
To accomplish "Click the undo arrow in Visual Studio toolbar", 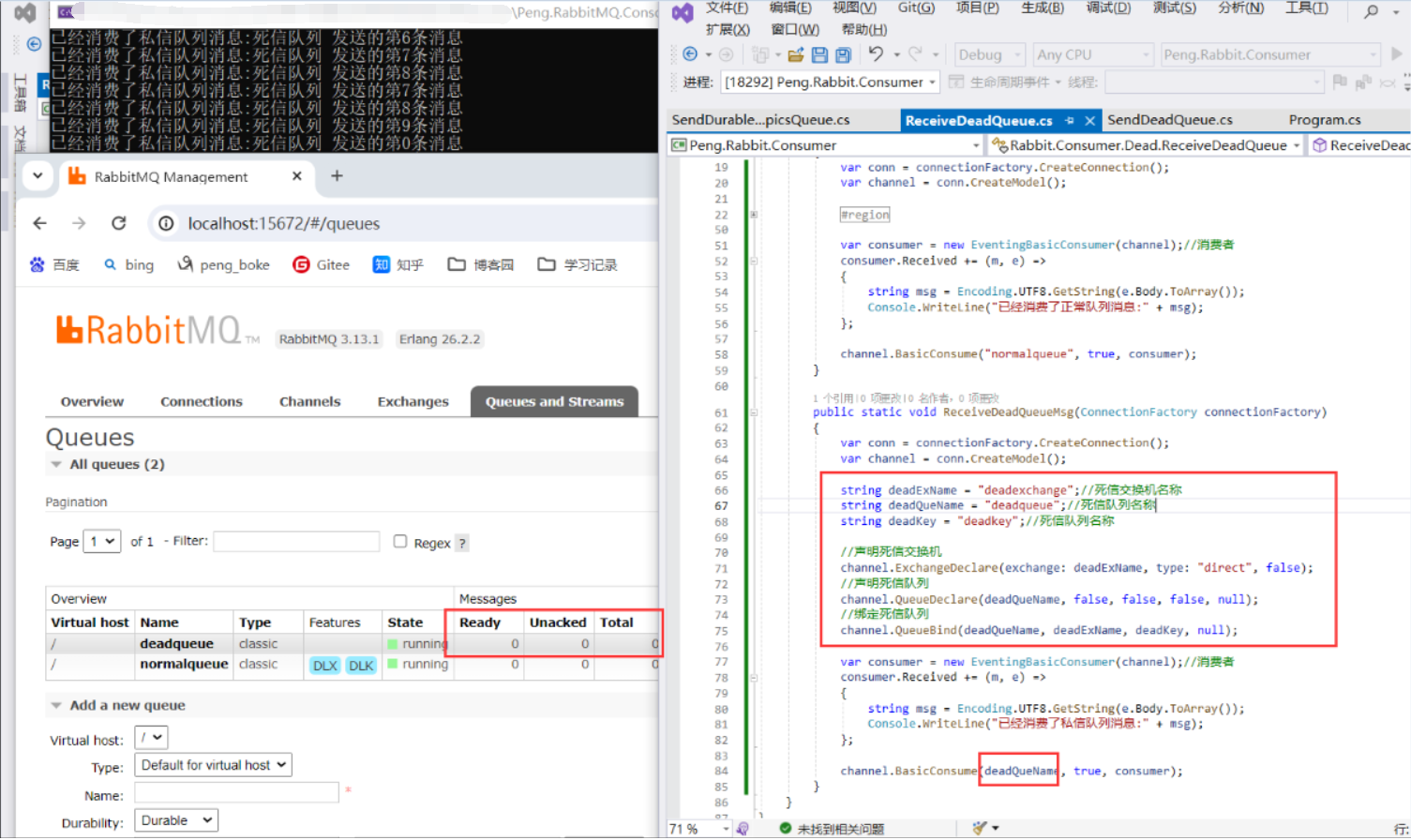I will point(876,54).
